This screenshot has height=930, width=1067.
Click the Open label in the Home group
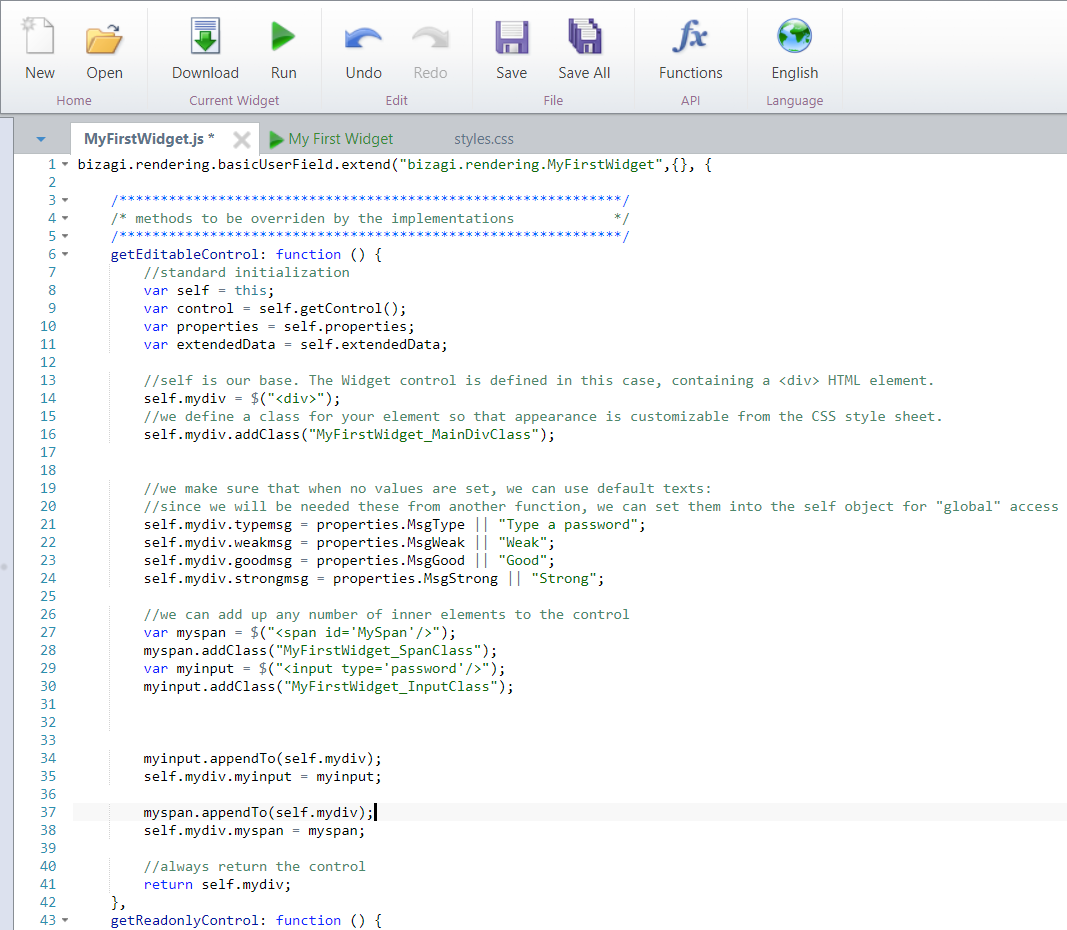pos(104,73)
